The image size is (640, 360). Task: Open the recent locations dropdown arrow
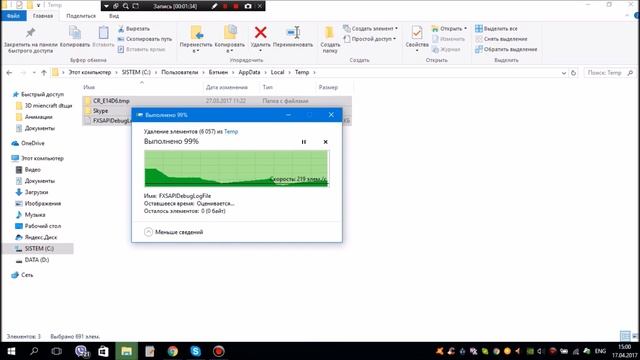[34, 73]
